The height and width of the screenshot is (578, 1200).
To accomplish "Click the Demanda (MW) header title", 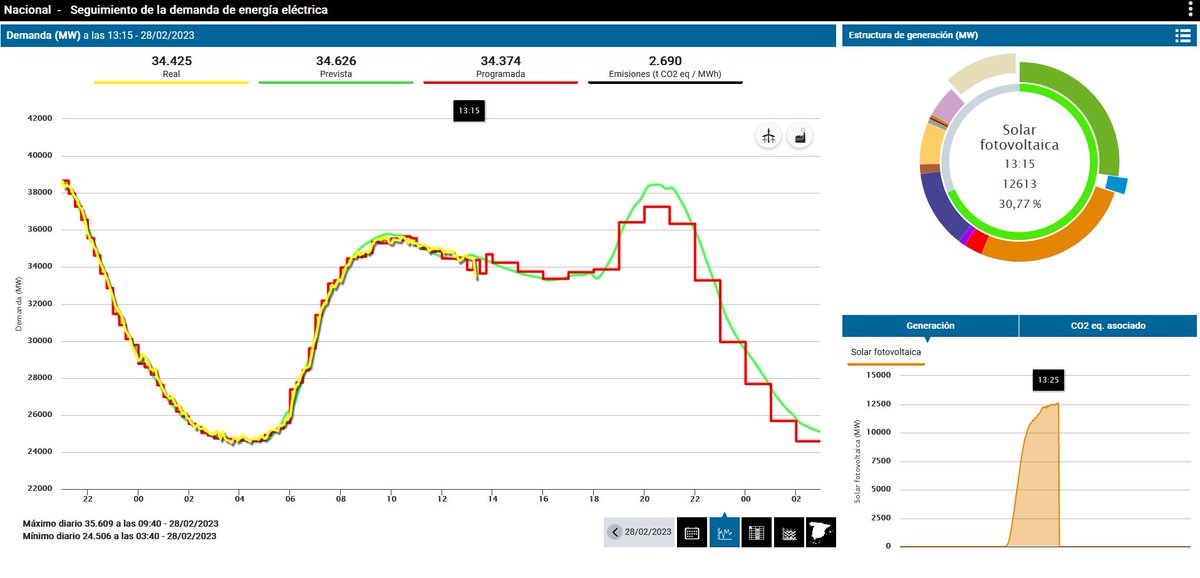I will 42,35.
